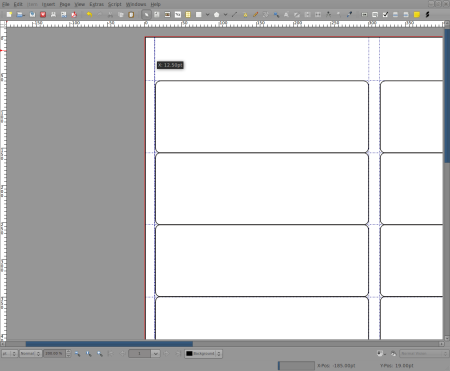Open the Help menu

click(155, 4)
